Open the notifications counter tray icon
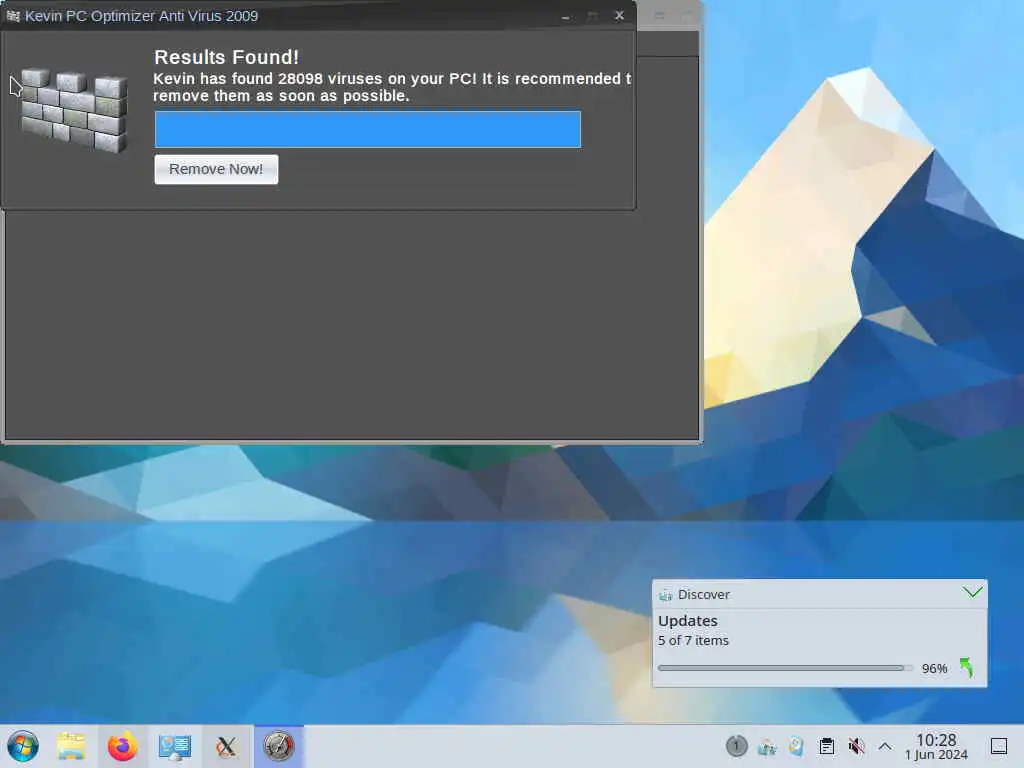This screenshot has width=1024, height=768. [737, 746]
